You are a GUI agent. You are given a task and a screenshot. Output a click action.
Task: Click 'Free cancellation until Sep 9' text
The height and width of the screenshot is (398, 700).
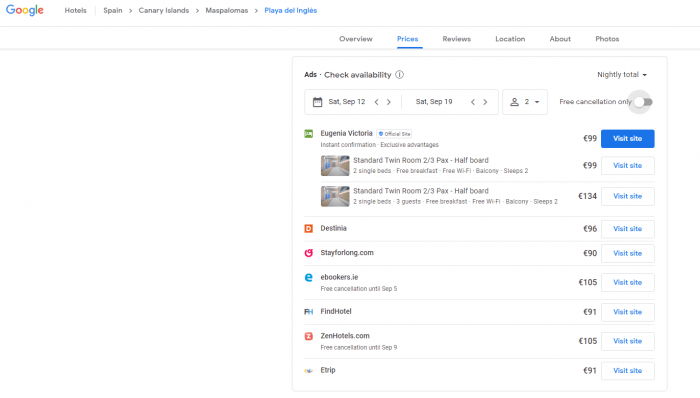pos(359,347)
